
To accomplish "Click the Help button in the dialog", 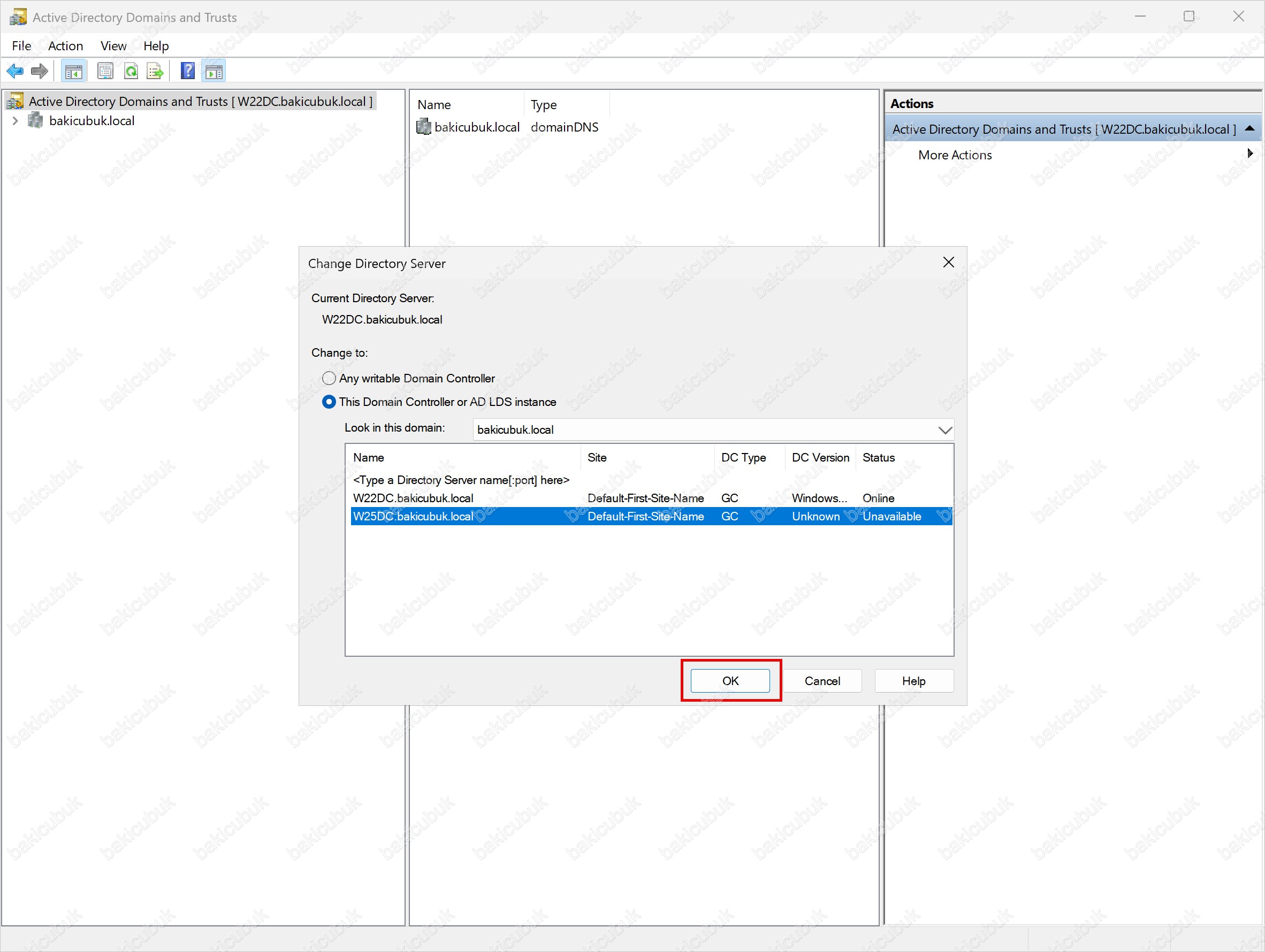I will pos(914,680).
